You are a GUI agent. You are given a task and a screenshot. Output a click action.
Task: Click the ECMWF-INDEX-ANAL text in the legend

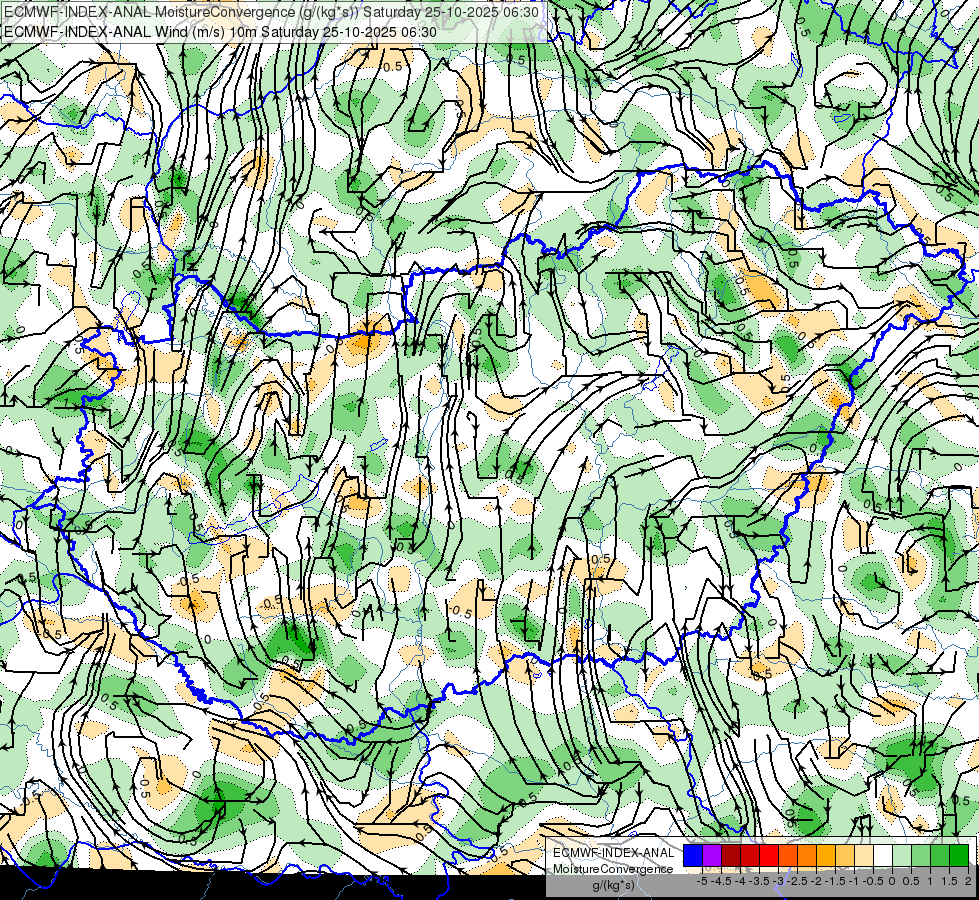pos(614,853)
